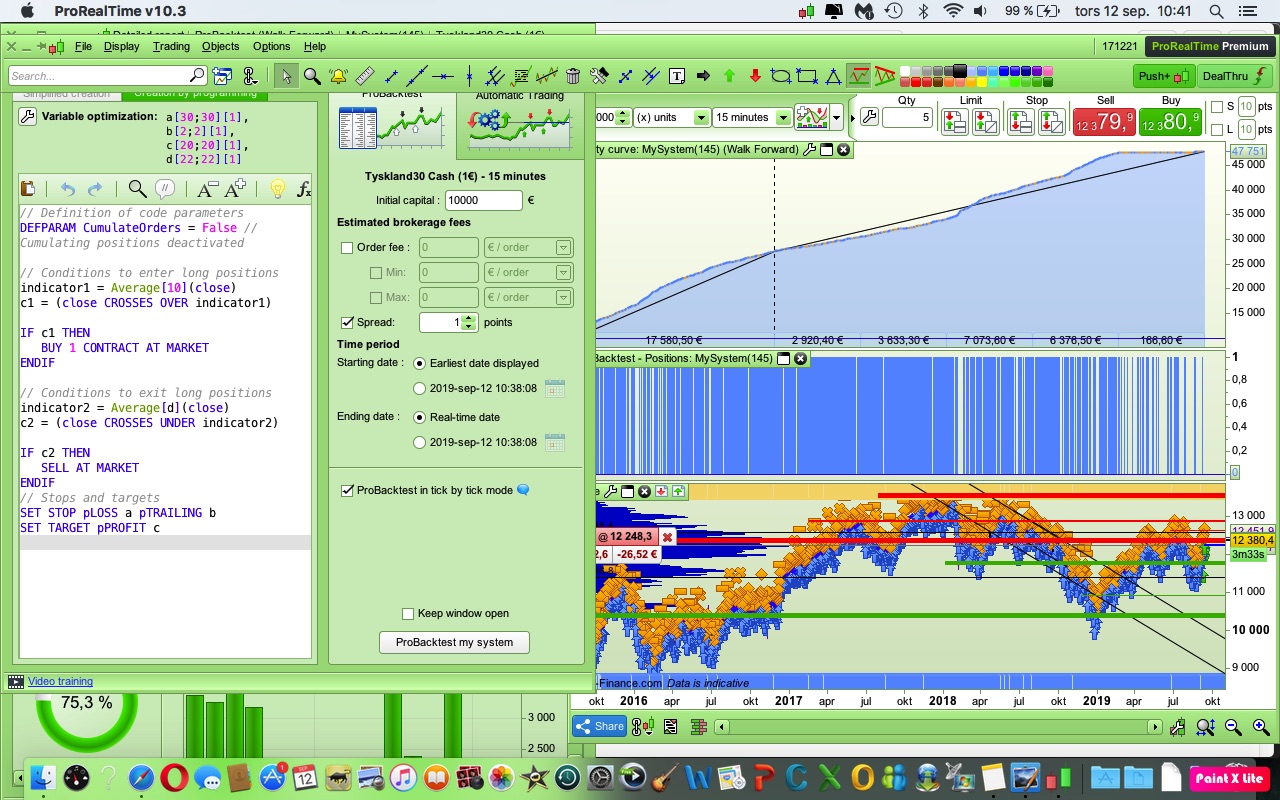Open the Trading menu
This screenshot has width=1280, height=800.
click(x=170, y=46)
